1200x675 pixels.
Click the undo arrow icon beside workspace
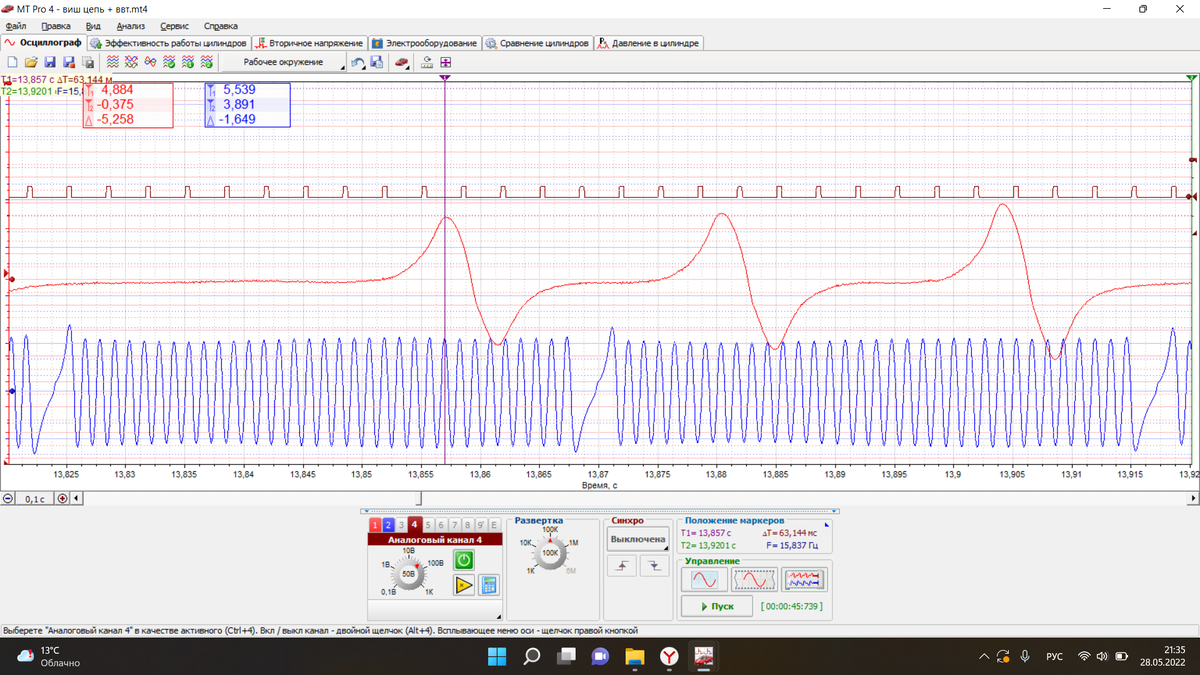(358, 62)
